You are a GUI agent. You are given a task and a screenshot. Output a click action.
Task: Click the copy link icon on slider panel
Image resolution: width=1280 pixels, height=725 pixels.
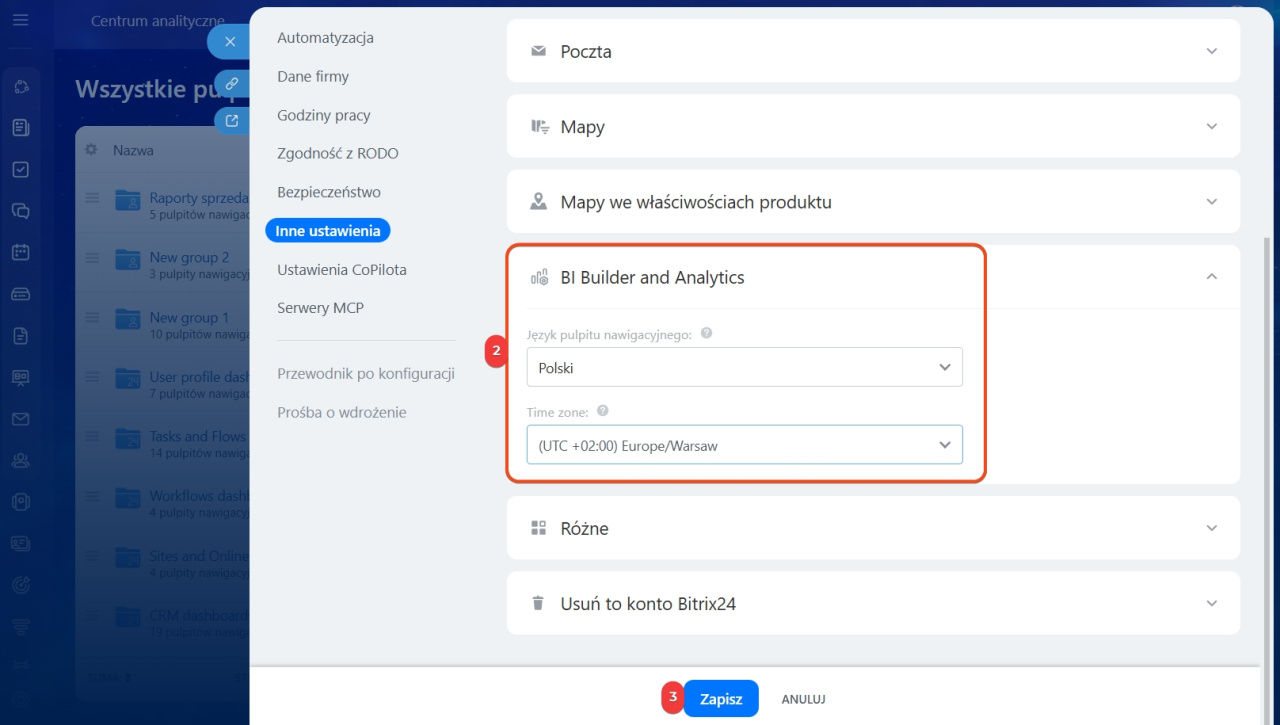click(x=231, y=83)
